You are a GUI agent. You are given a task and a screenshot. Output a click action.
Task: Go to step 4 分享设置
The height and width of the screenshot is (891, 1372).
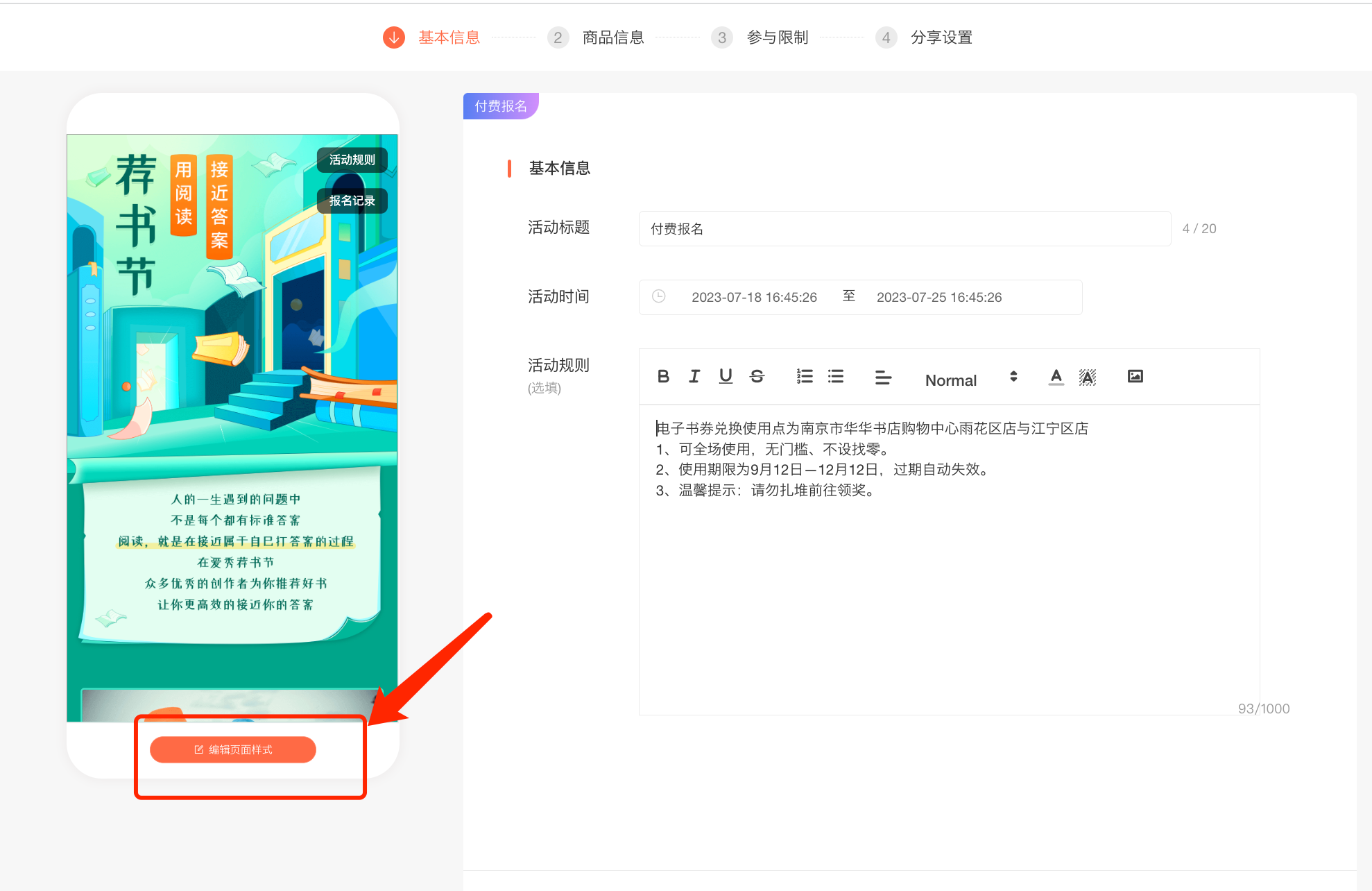tap(941, 37)
